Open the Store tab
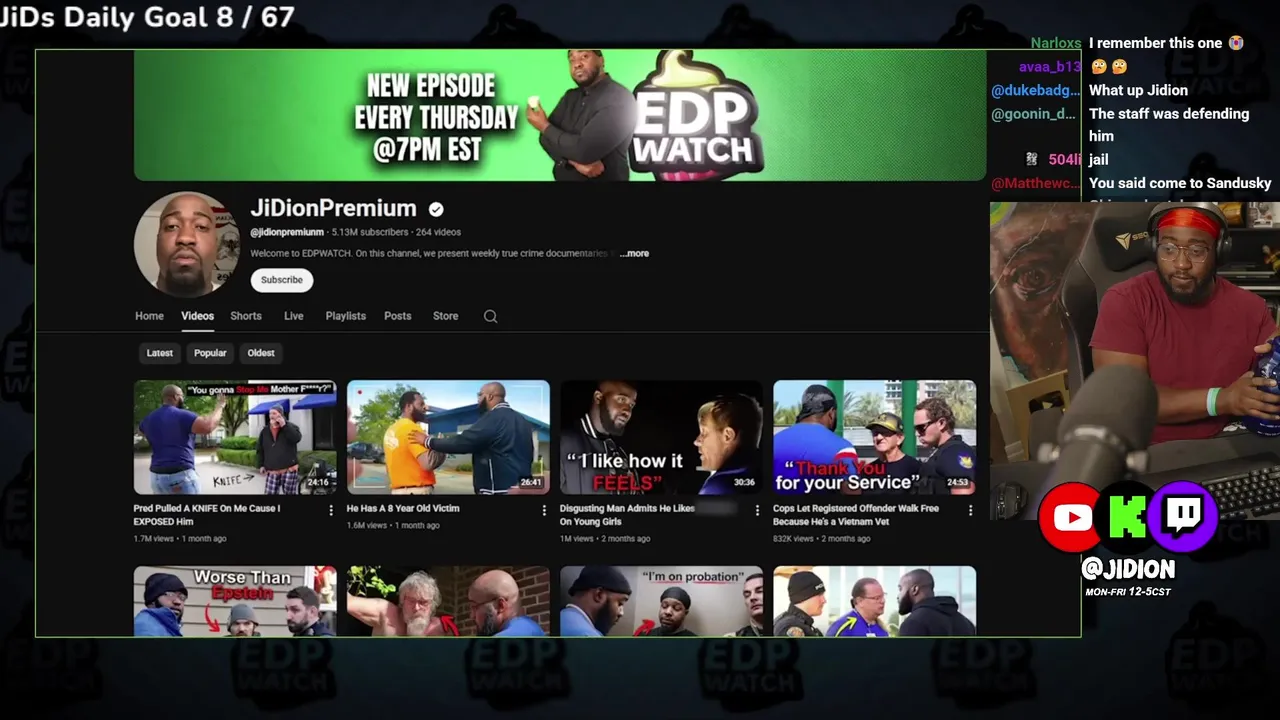This screenshot has width=1280, height=720. tap(445, 316)
